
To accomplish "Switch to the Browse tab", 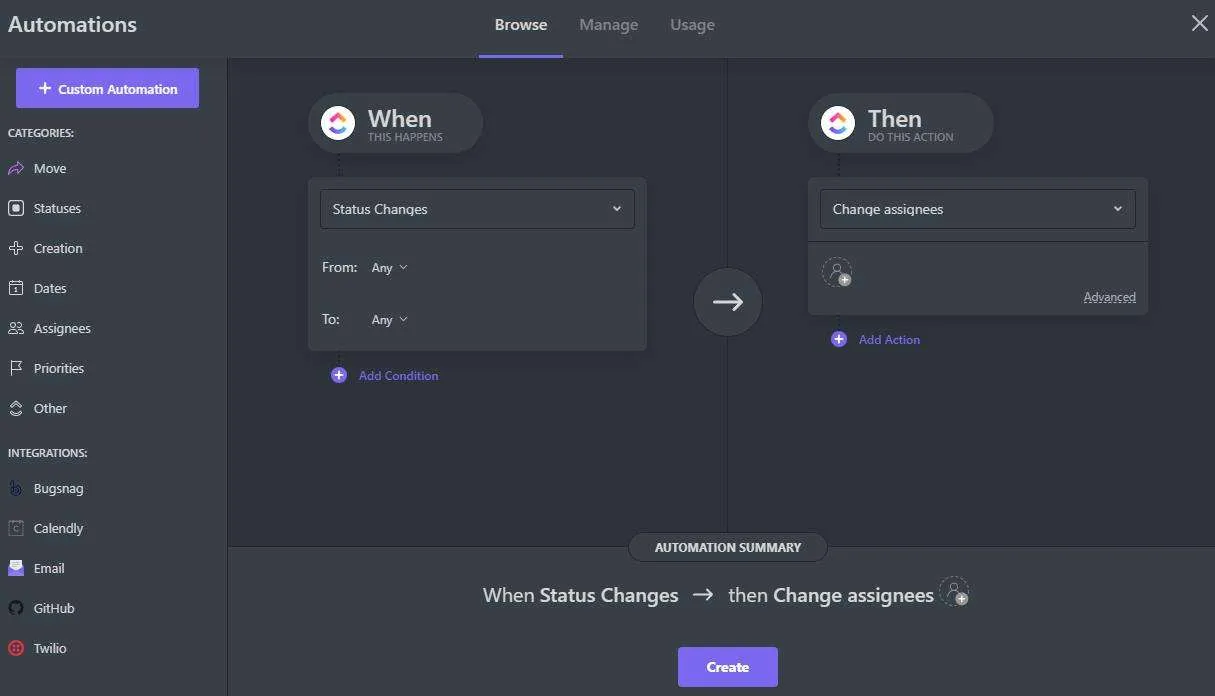I will point(521,25).
